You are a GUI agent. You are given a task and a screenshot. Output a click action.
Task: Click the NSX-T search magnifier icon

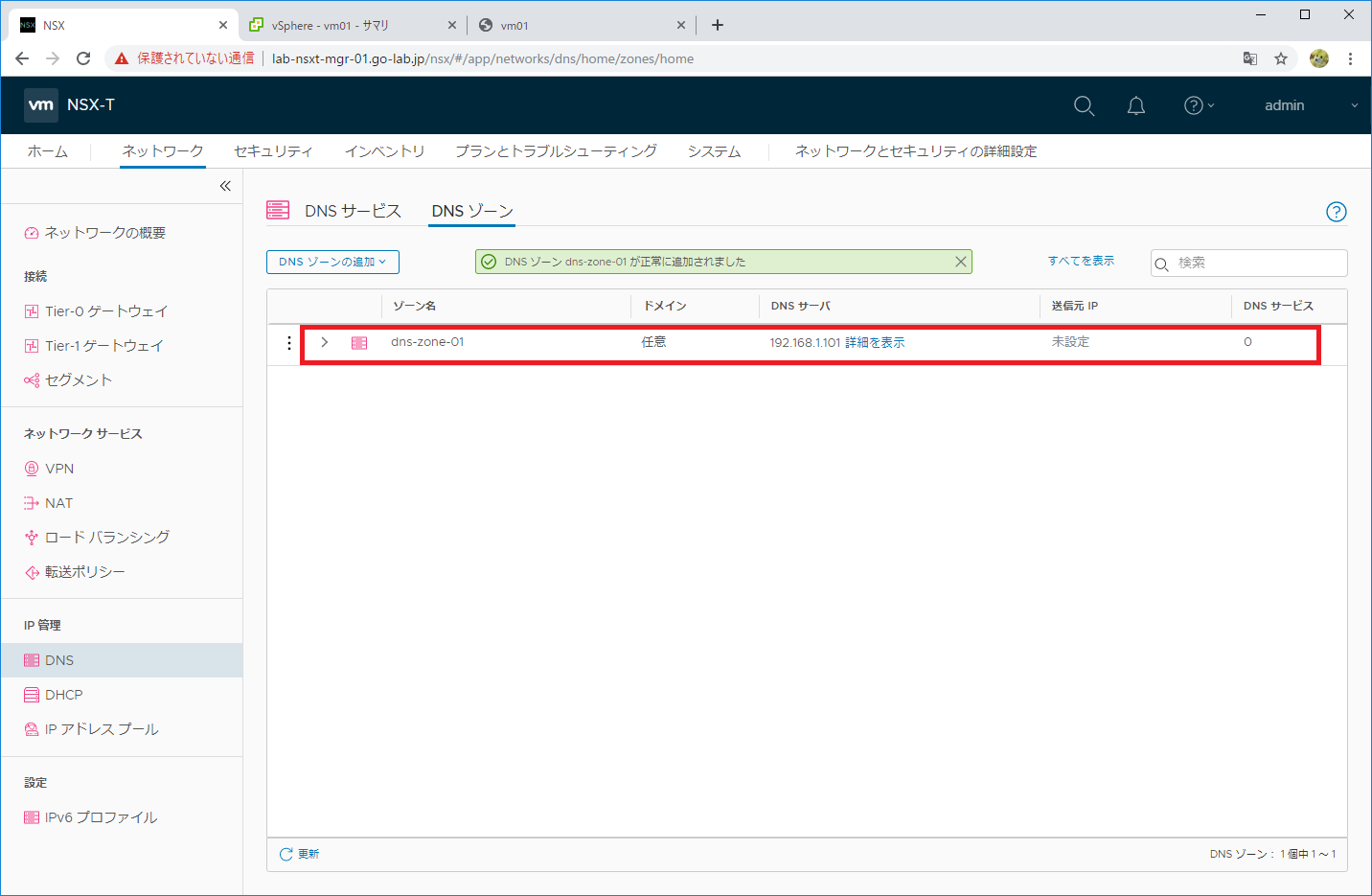pos(1084,105)
